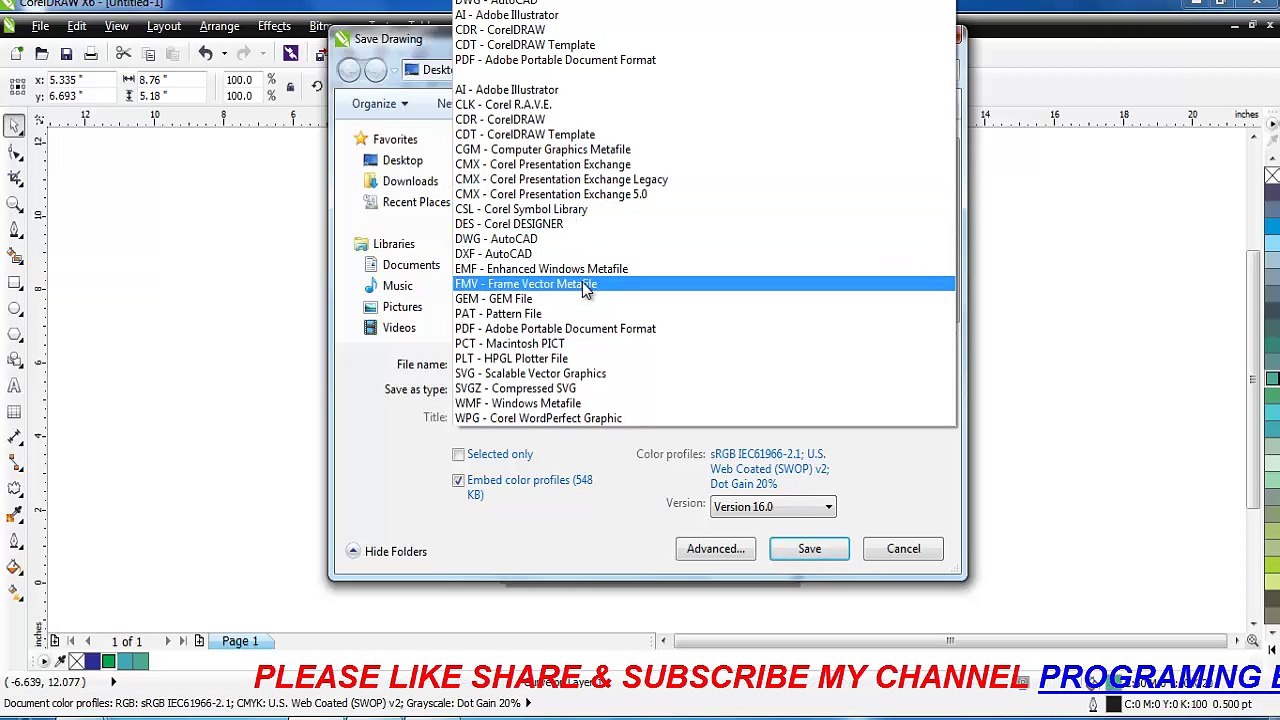Open the undo history dropdown arrow
The width and height of the screenshot is (1280, 720).
click(224, 54)
